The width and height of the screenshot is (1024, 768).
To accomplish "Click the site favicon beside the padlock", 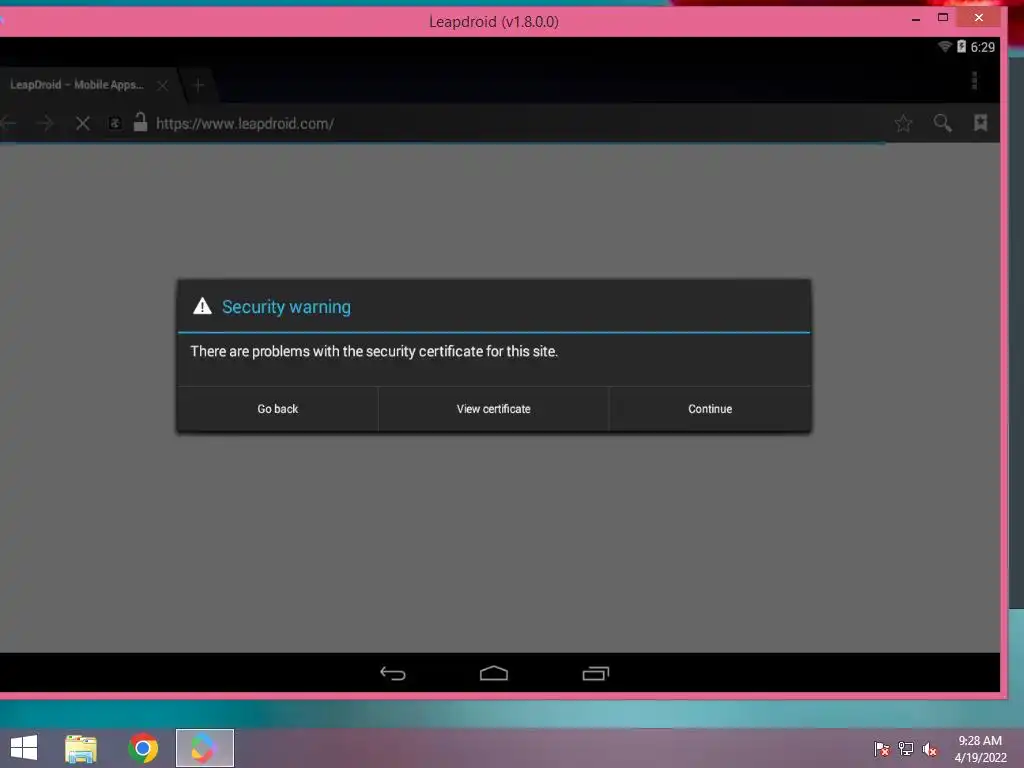I will click(115, 123).
